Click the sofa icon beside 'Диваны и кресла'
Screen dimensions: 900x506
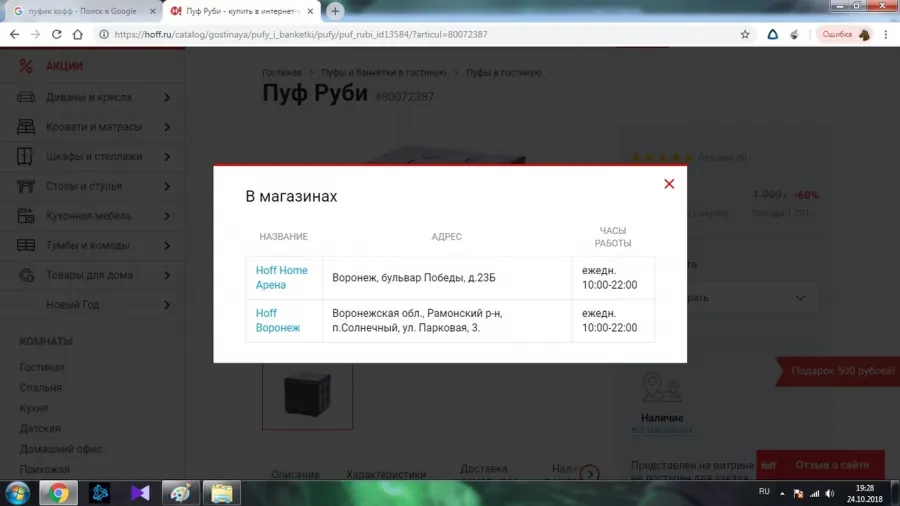(x=26, y=98)
